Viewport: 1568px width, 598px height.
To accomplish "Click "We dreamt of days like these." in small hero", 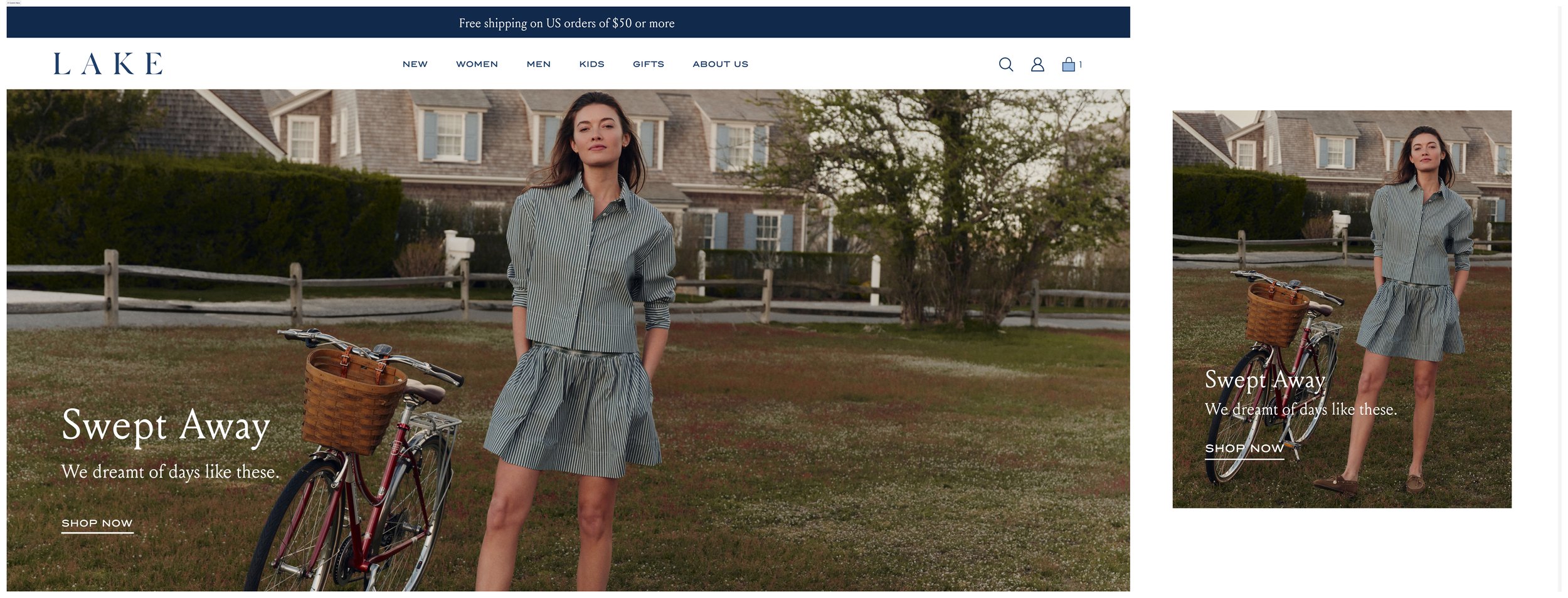I will (x=1301, y=409).
